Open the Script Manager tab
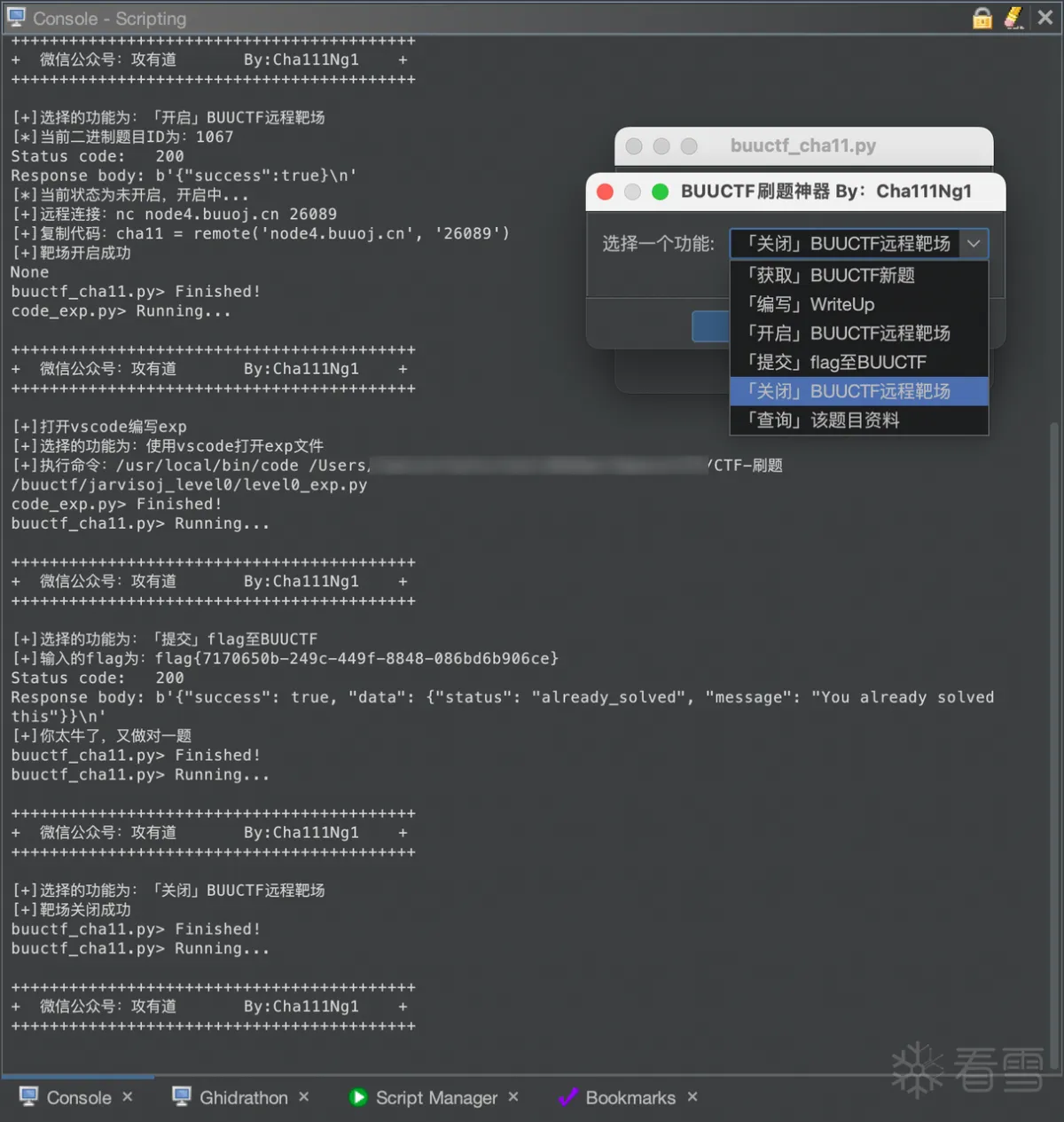The image size is (1064, 1122). coord(436,1097)
